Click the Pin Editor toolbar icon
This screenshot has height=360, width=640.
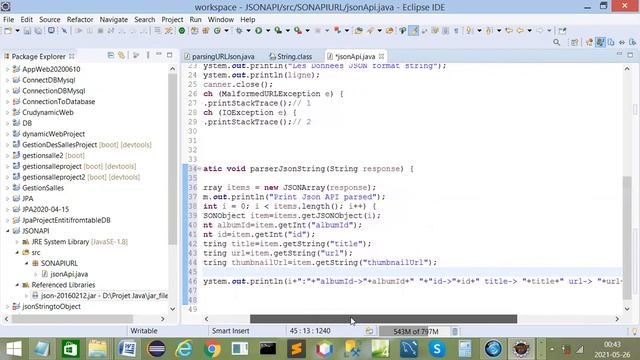coord(562,31)
